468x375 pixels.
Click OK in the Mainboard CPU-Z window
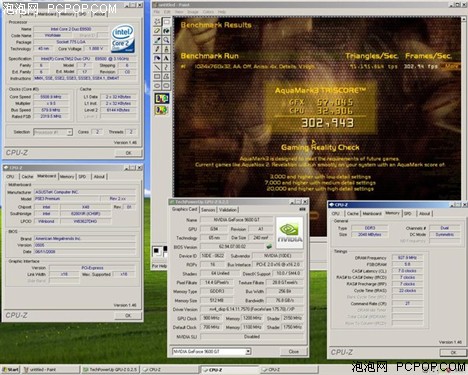[128, 315]
